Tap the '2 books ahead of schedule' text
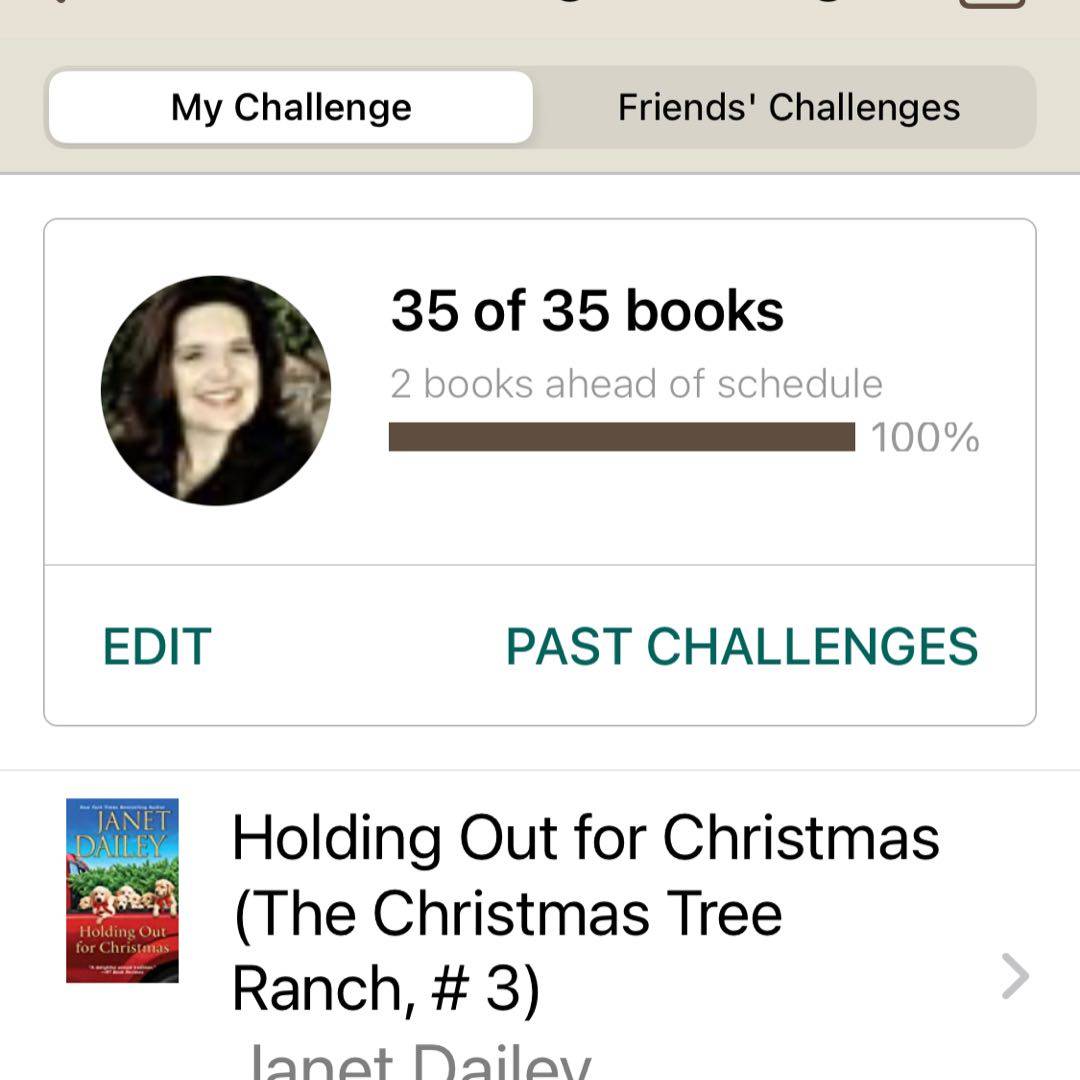1080x1080 pixels. (636, 384)
